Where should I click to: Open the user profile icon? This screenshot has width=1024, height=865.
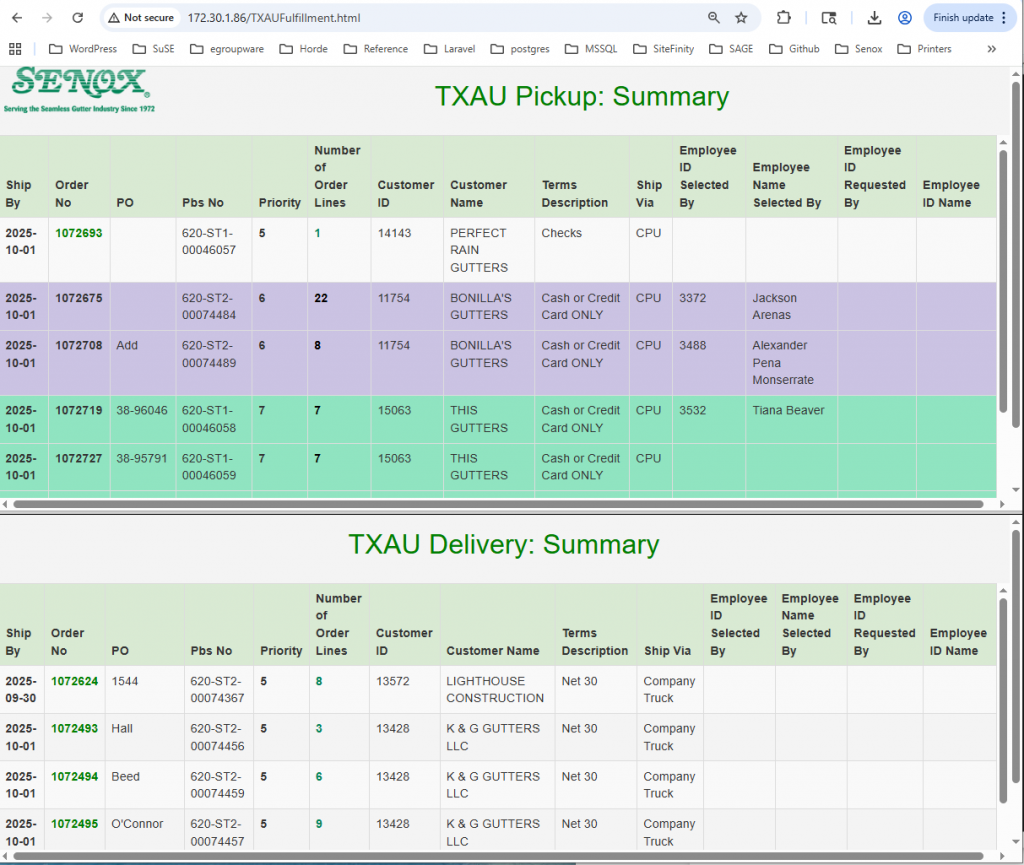(905, 18)
